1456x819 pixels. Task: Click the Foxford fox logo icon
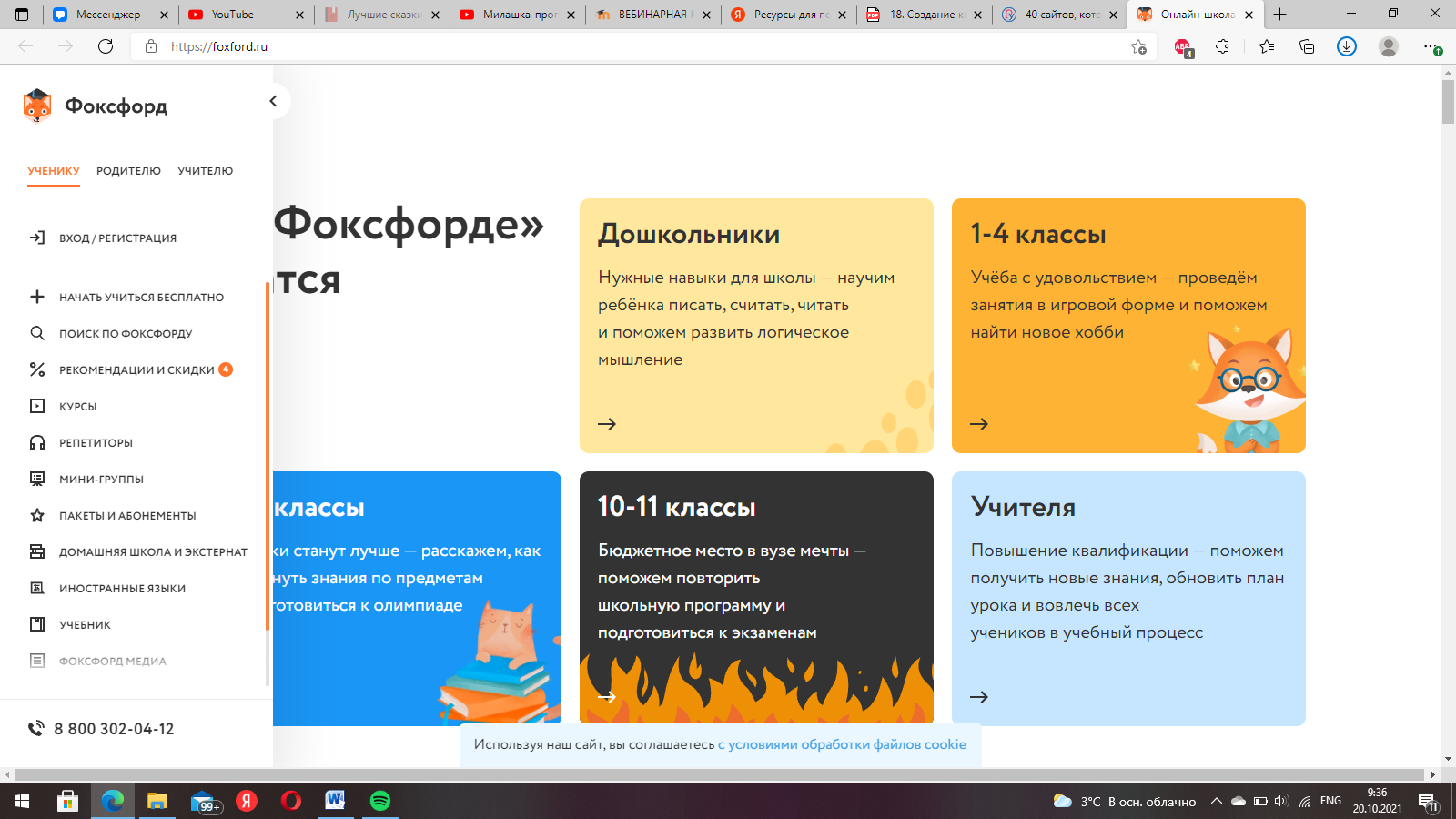[37, 106]
